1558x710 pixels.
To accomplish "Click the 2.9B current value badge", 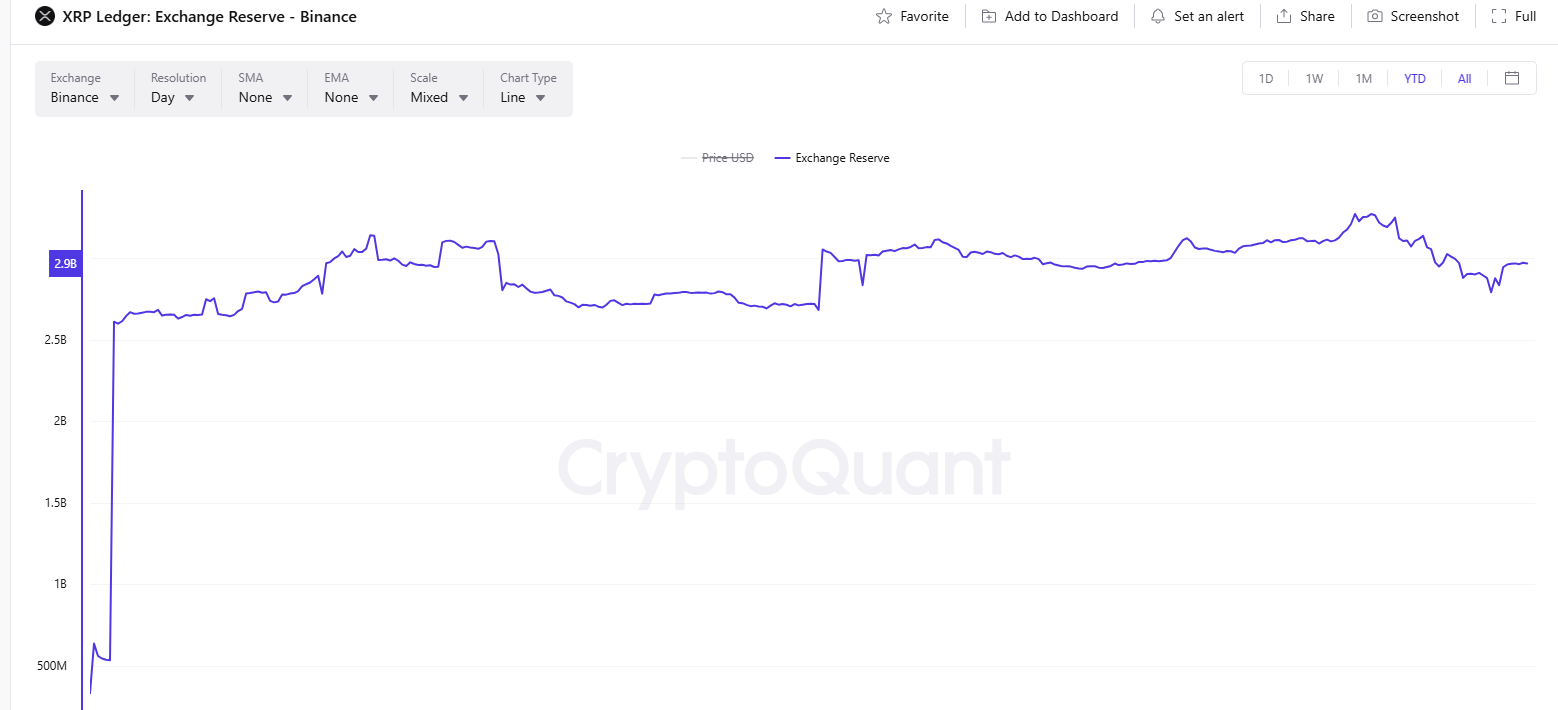I will (x=65, y=264).
